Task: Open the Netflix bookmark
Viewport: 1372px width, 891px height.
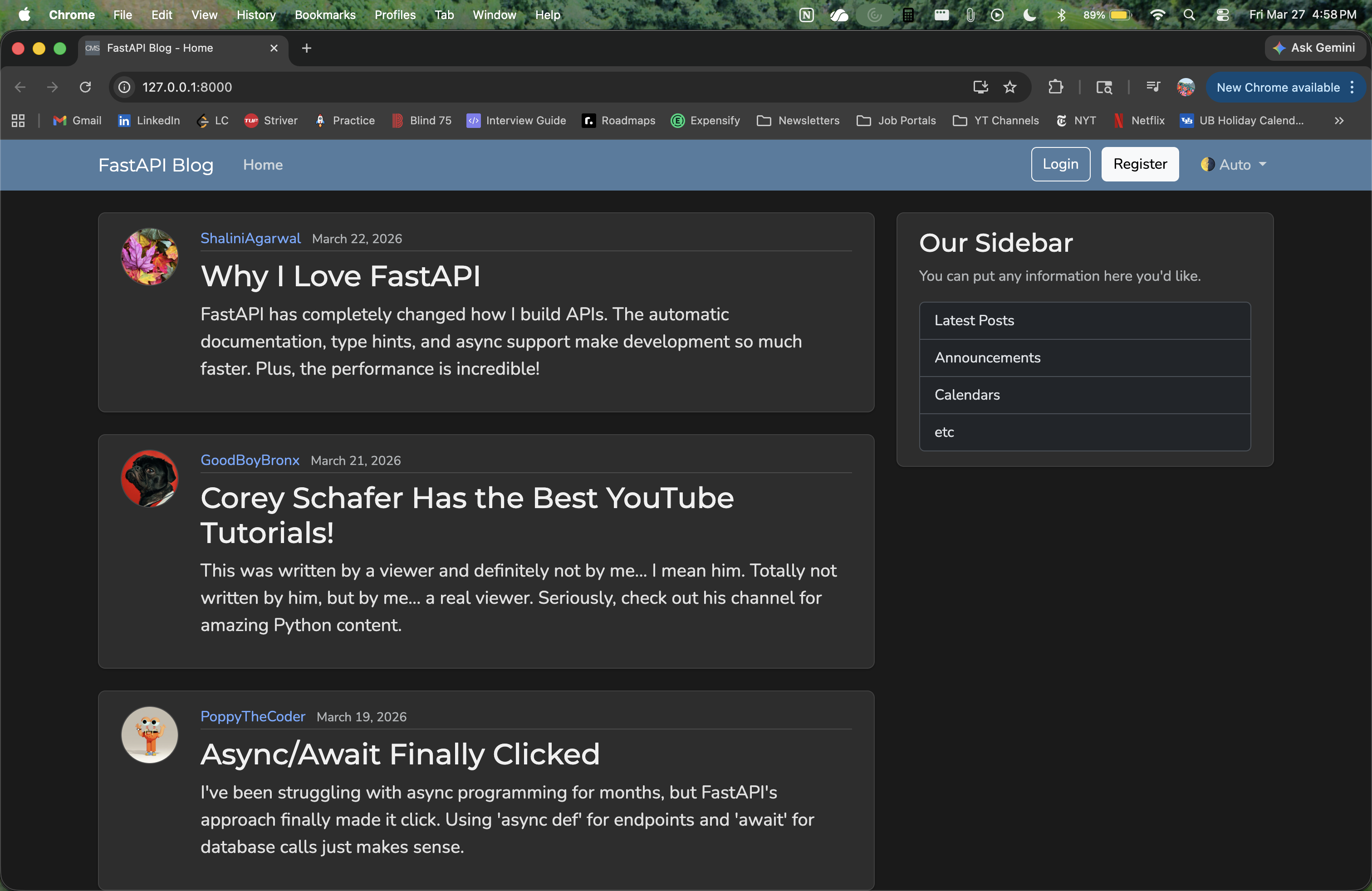Action: (1139, 121)
